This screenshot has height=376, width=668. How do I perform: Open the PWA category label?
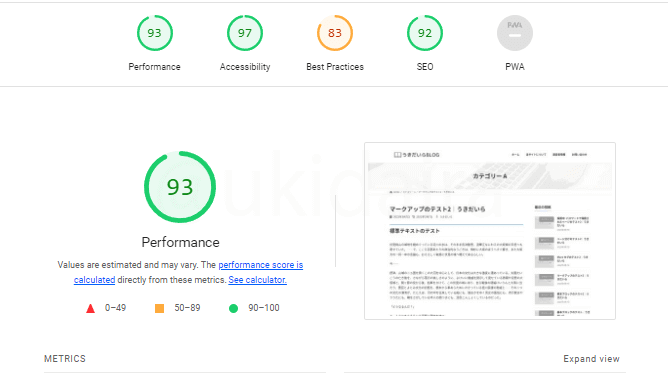(515, 67)
